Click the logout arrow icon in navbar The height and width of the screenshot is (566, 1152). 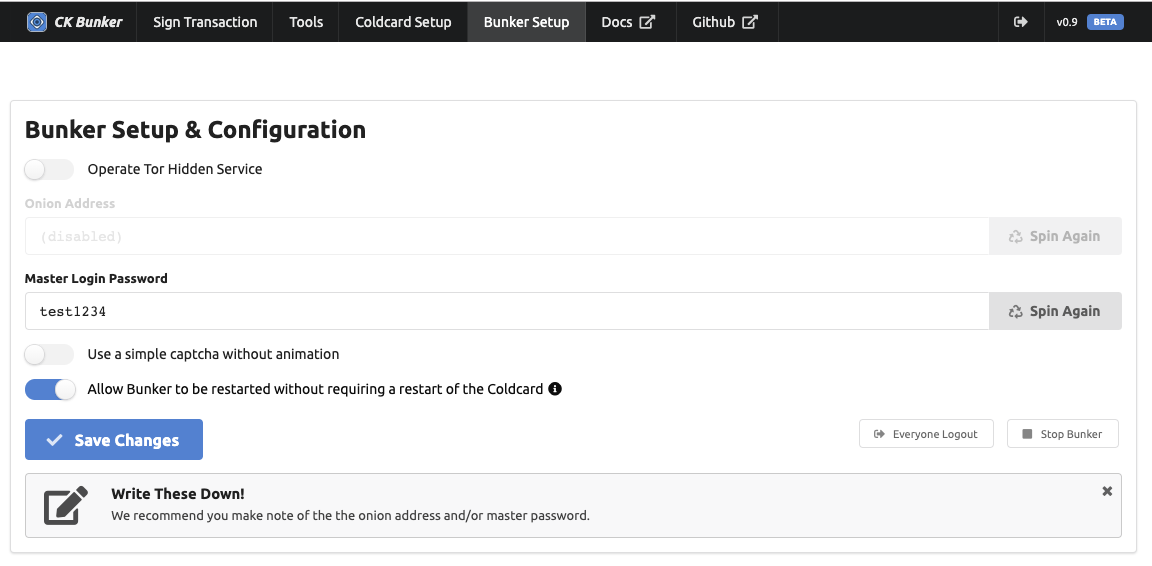tap(1020, 22)
